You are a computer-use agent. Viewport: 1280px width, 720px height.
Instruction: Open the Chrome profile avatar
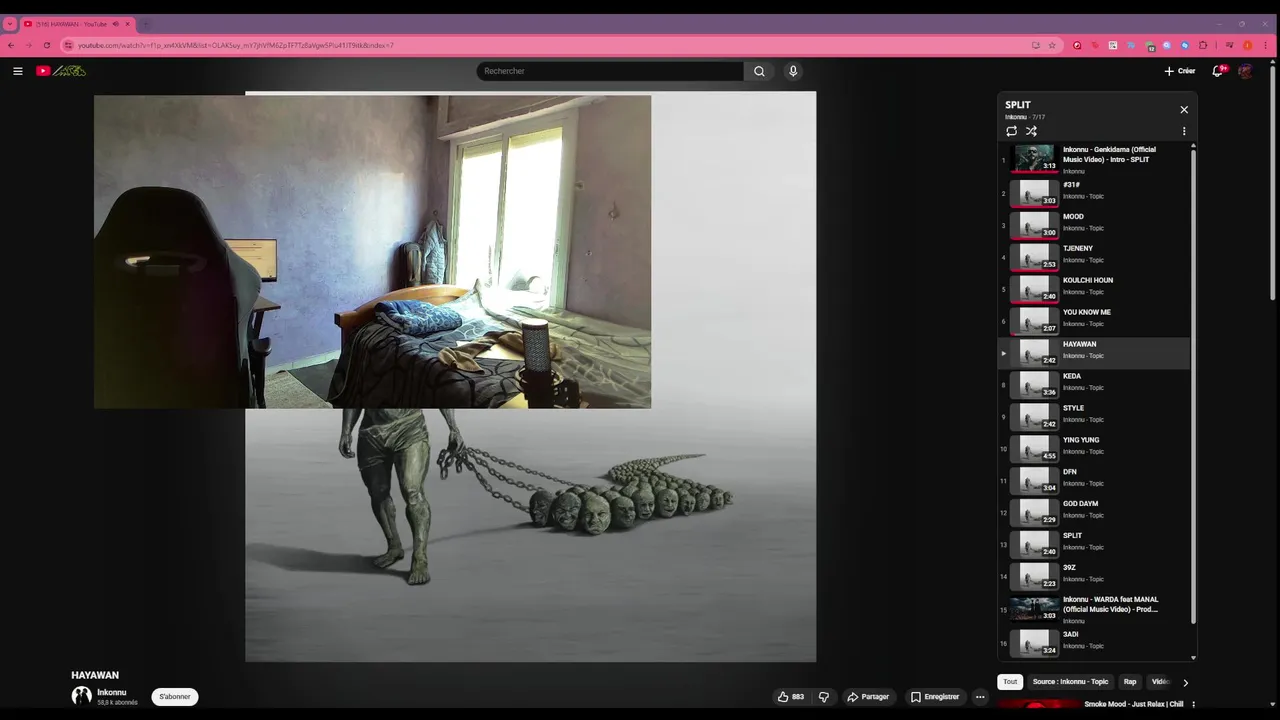(x=1247, y=45)
